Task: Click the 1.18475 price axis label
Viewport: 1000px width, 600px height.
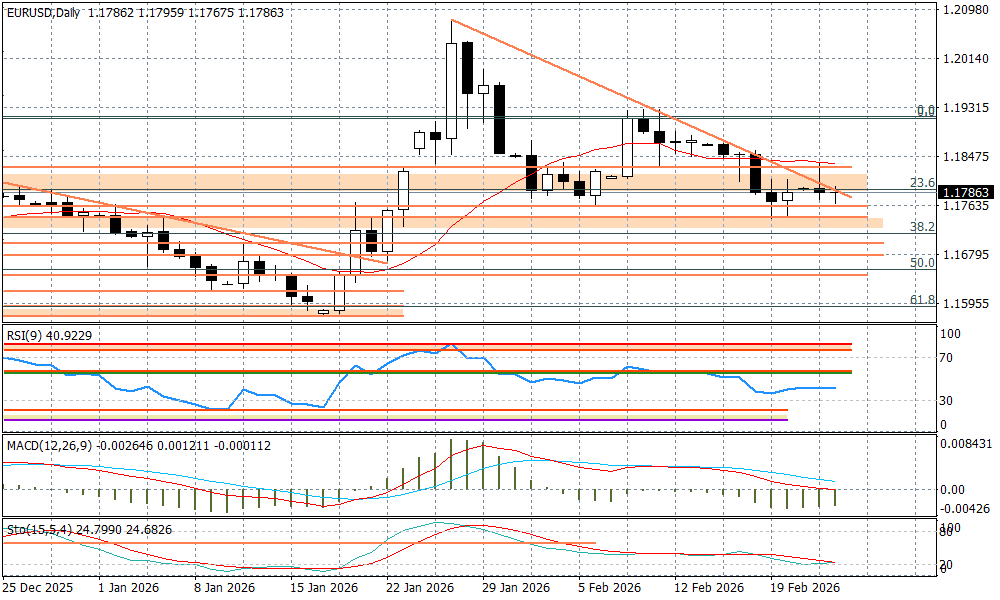Action: (x=966, y=157)
